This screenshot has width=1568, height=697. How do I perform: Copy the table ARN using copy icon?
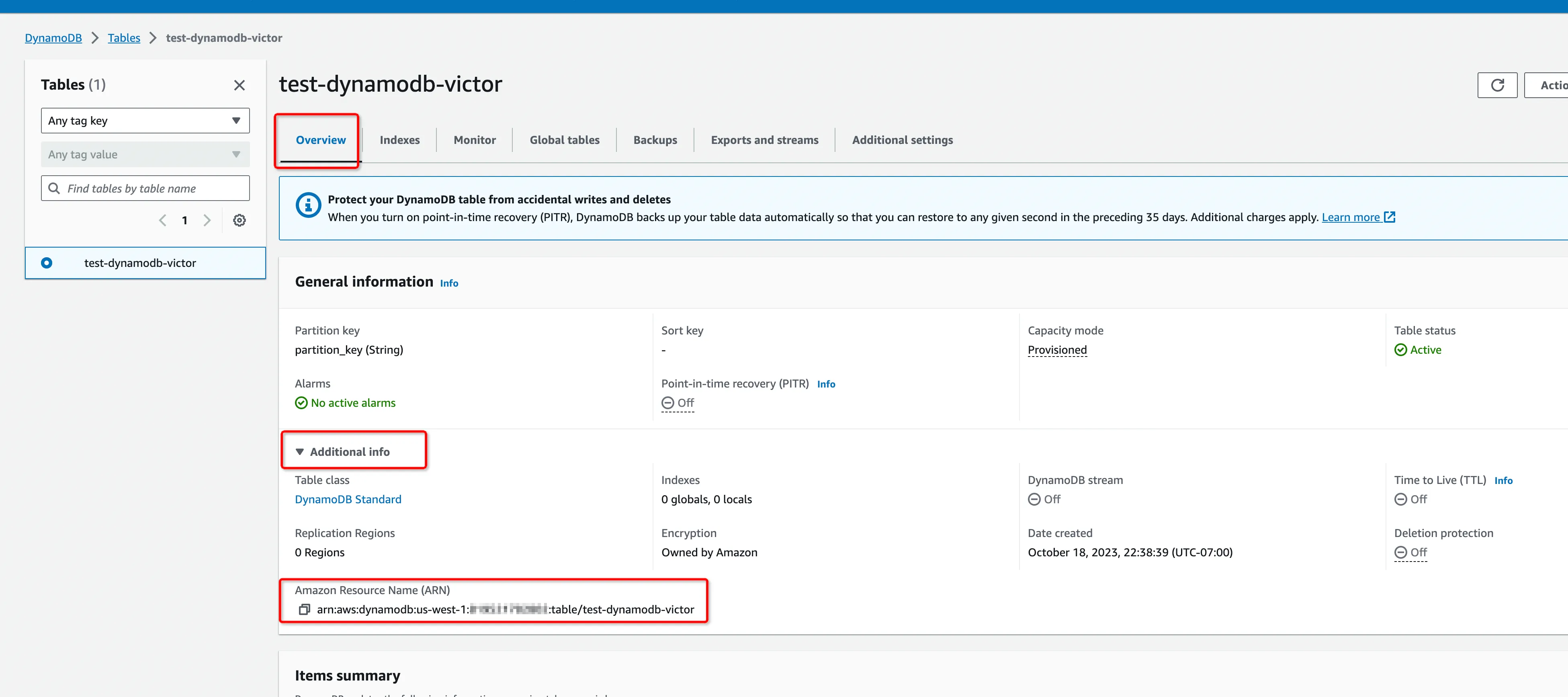click(304, 609)
